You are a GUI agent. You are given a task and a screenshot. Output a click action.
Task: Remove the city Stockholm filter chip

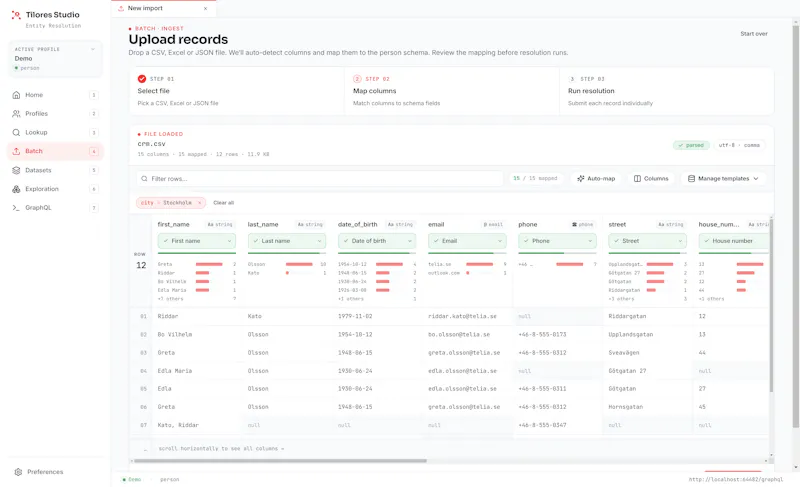[199, 203]
